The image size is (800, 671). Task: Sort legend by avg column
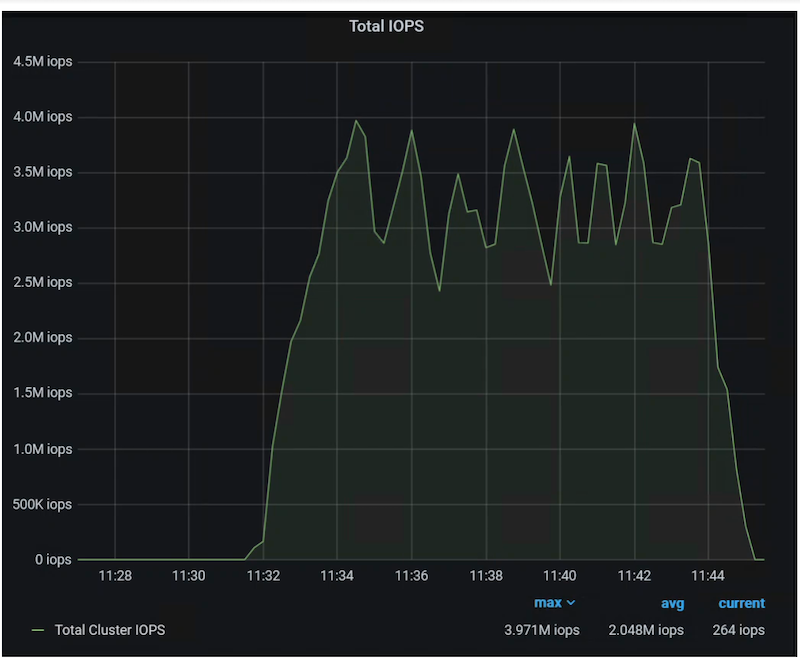tap(672, 604)
